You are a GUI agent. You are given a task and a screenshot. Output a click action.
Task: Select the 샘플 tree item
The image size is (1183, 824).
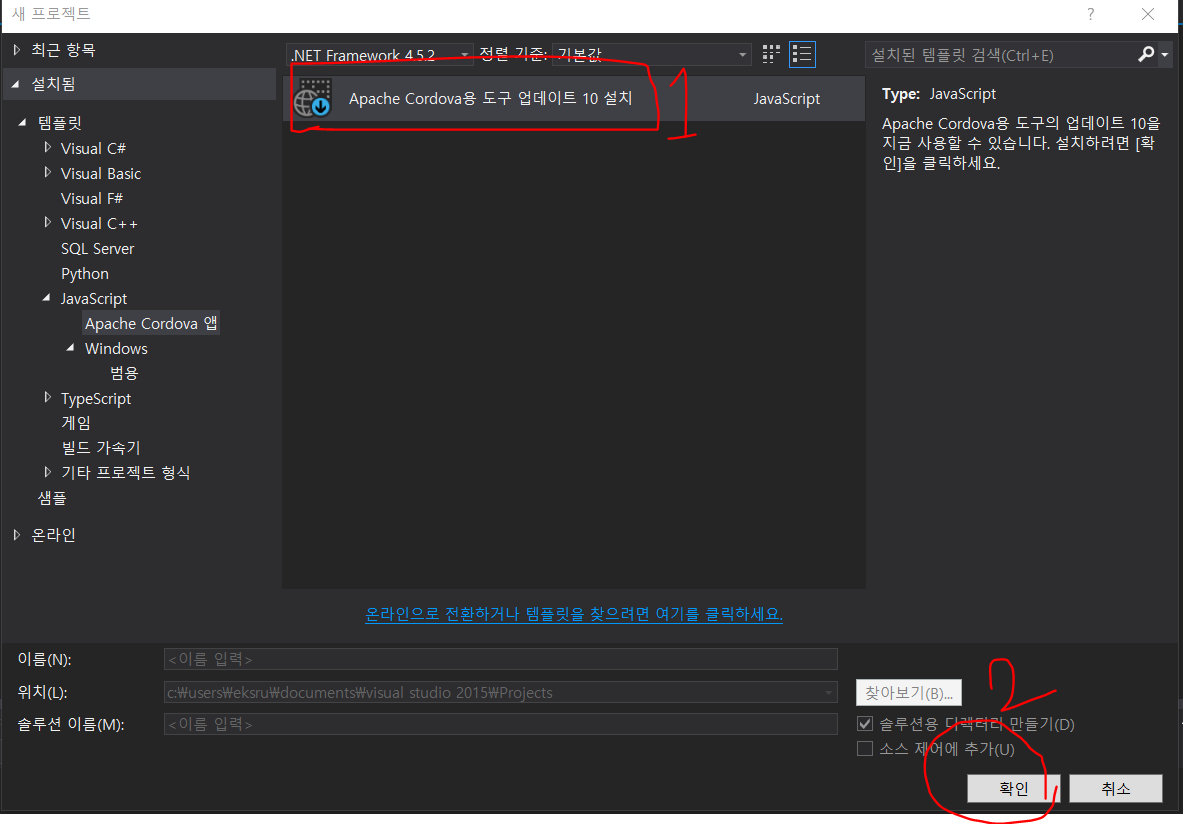coord(50,498)
